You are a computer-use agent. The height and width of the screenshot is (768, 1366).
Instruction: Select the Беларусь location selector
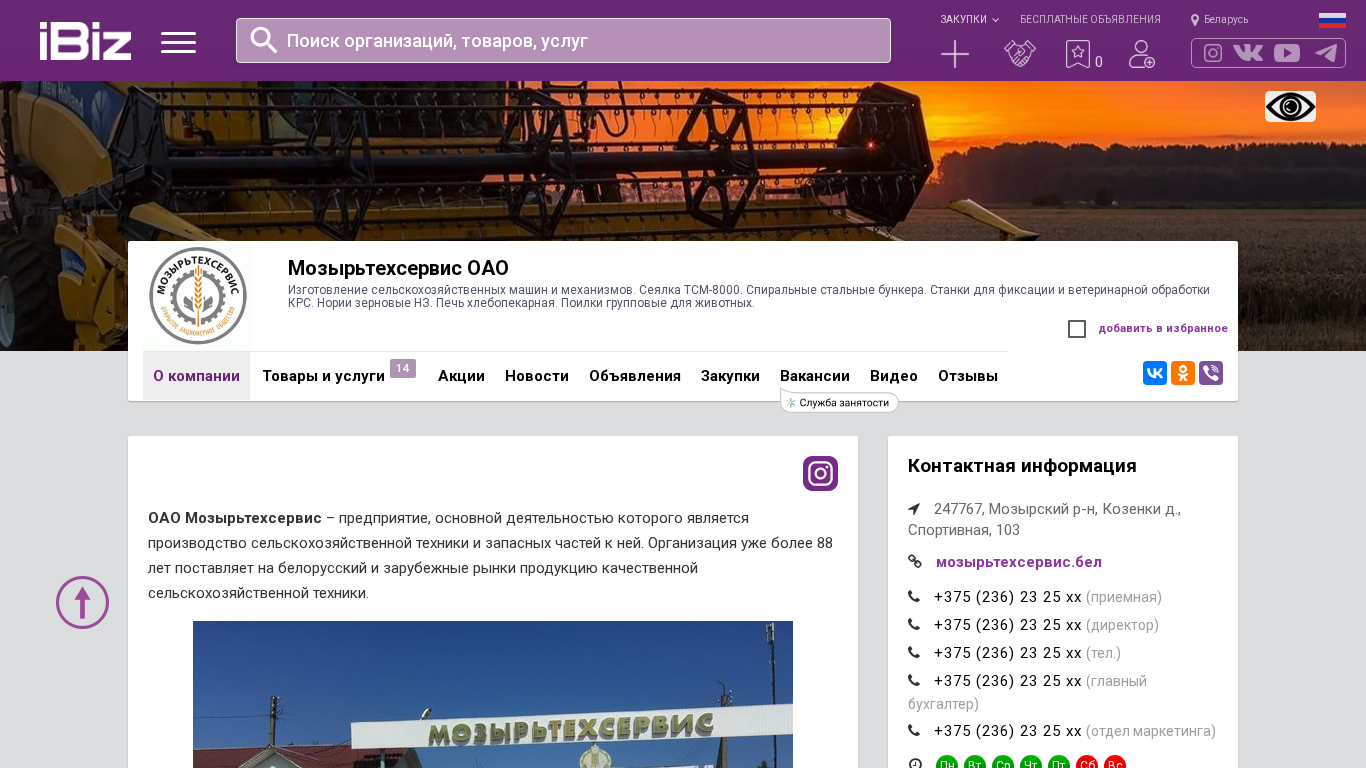coord(1219,20)
